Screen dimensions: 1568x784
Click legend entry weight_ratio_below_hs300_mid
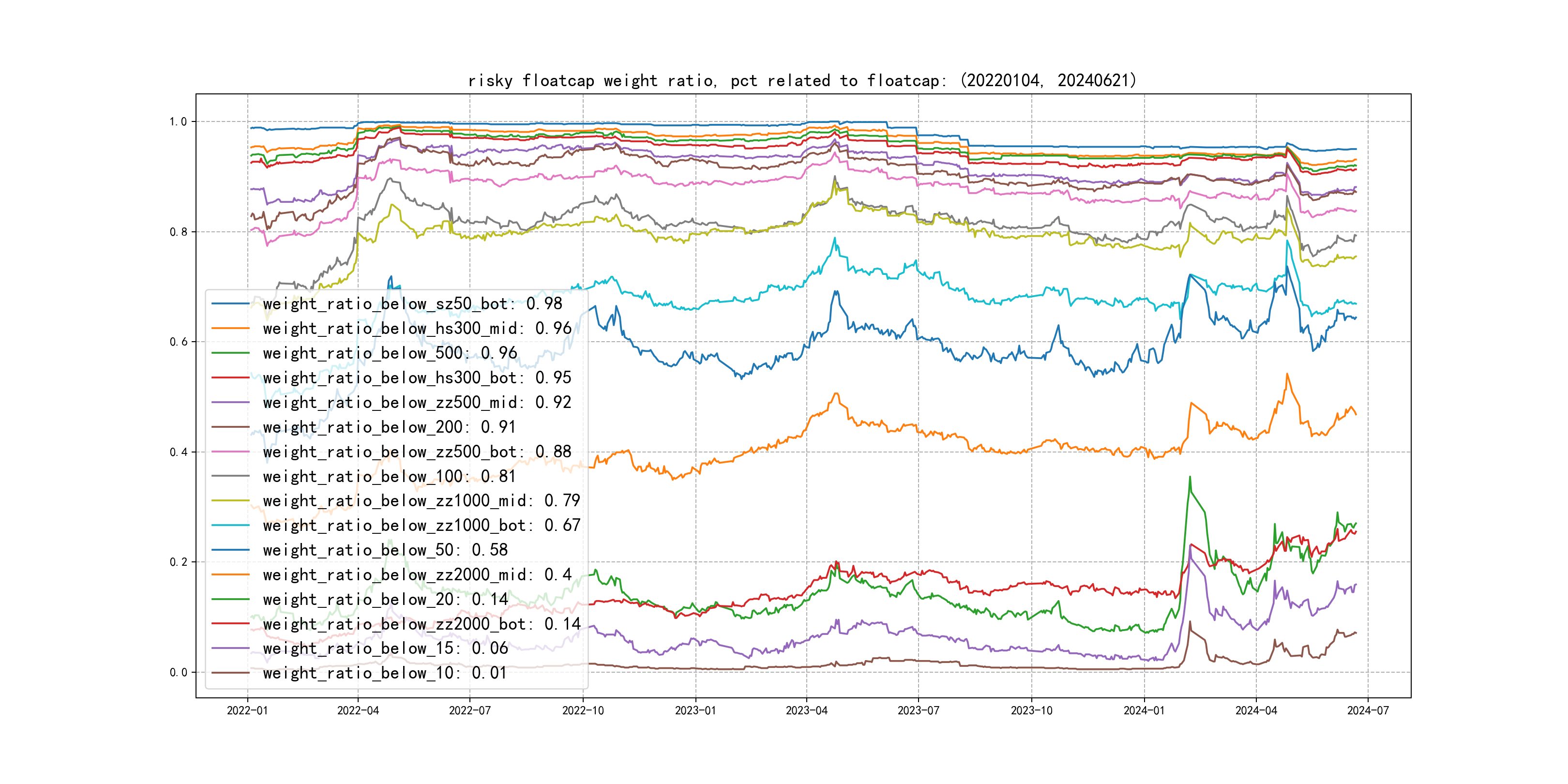417,329
